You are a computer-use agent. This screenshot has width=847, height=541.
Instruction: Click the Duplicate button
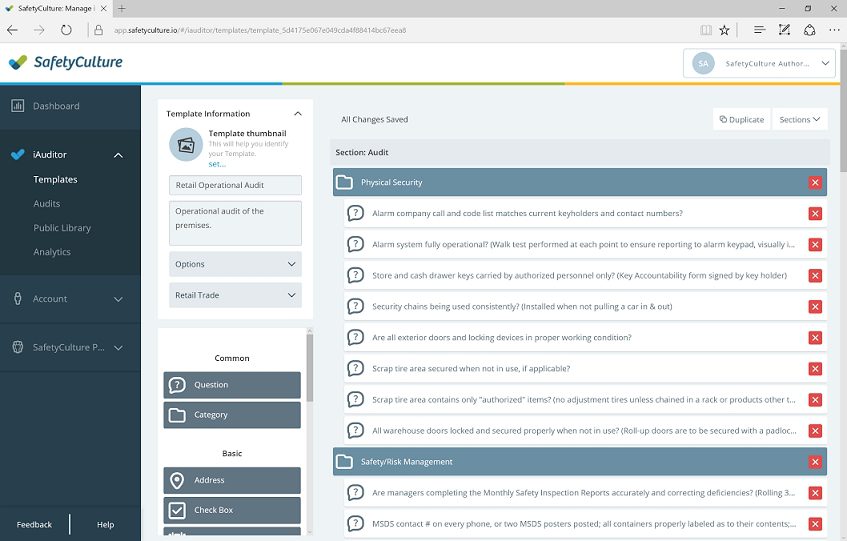741,120
